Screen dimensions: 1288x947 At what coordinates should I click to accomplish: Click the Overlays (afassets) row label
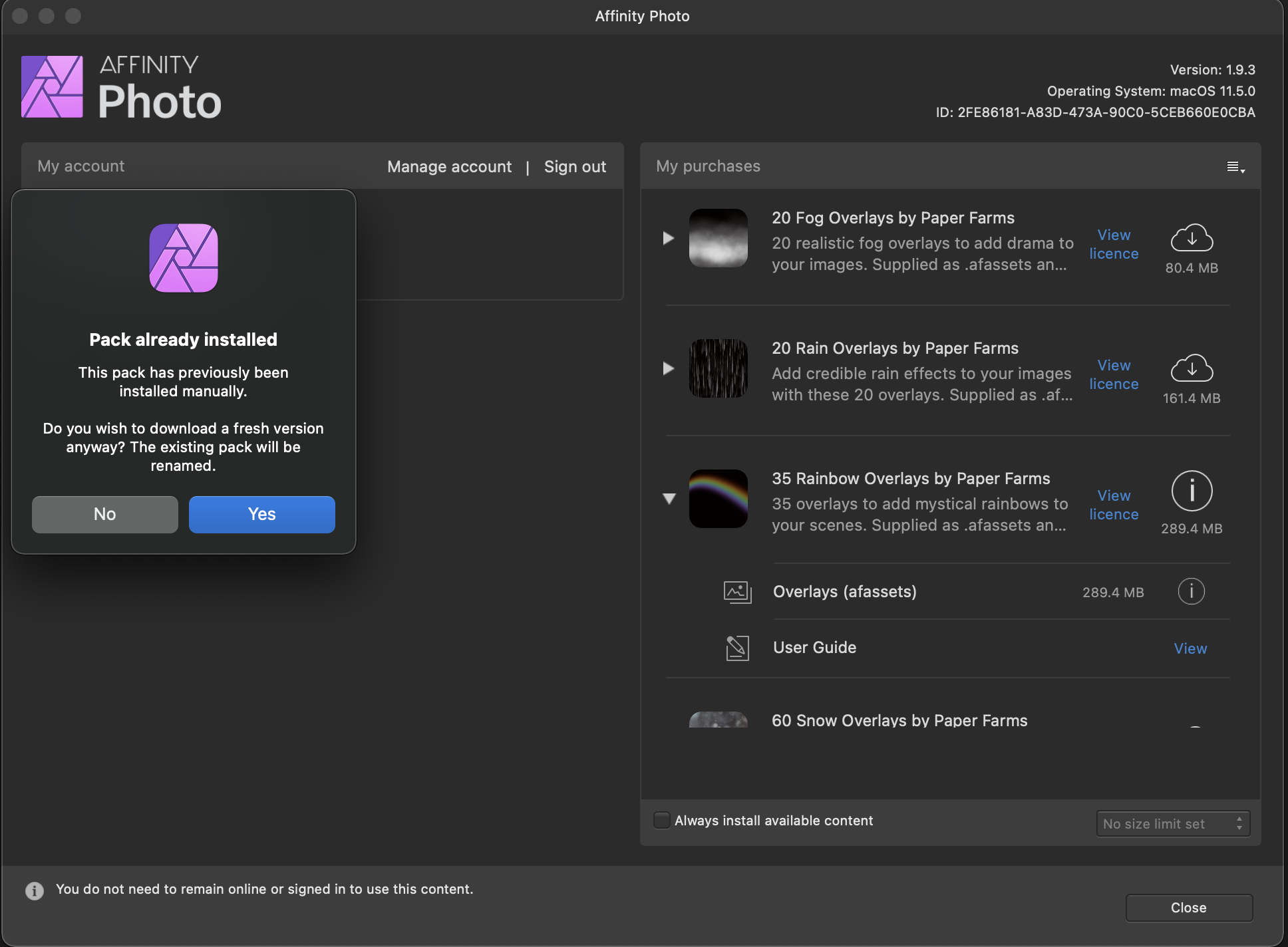coord(845,592)
